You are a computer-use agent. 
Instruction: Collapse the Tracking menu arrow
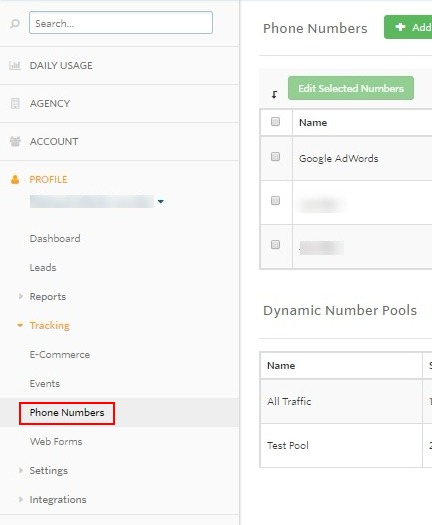[20, 325]
